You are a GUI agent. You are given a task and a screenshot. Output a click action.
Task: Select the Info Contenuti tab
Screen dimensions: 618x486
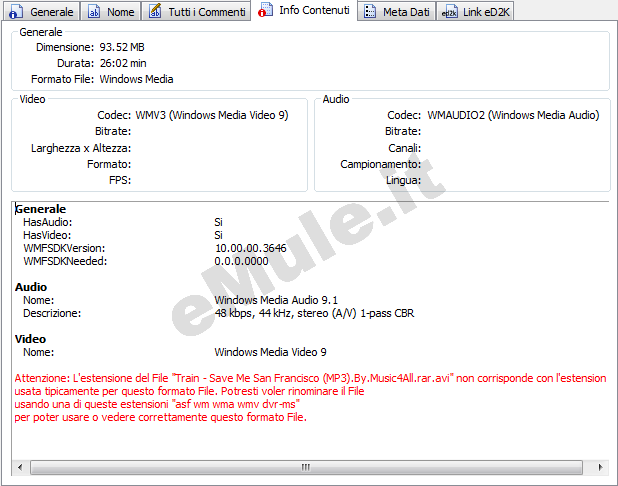(304, 10)
